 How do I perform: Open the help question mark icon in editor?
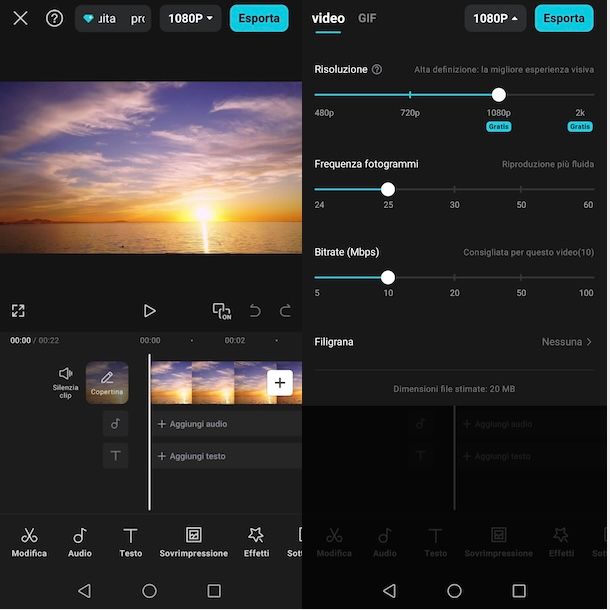click(x=54, y=18)
